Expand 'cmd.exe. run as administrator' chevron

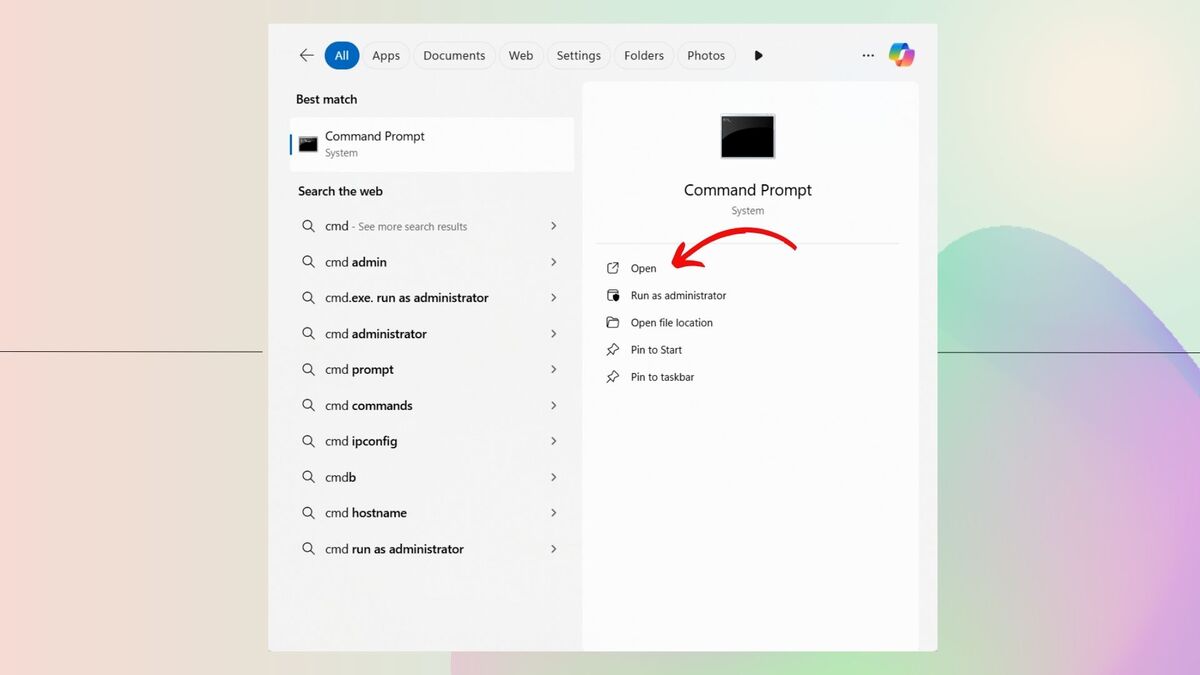point(553,298)
